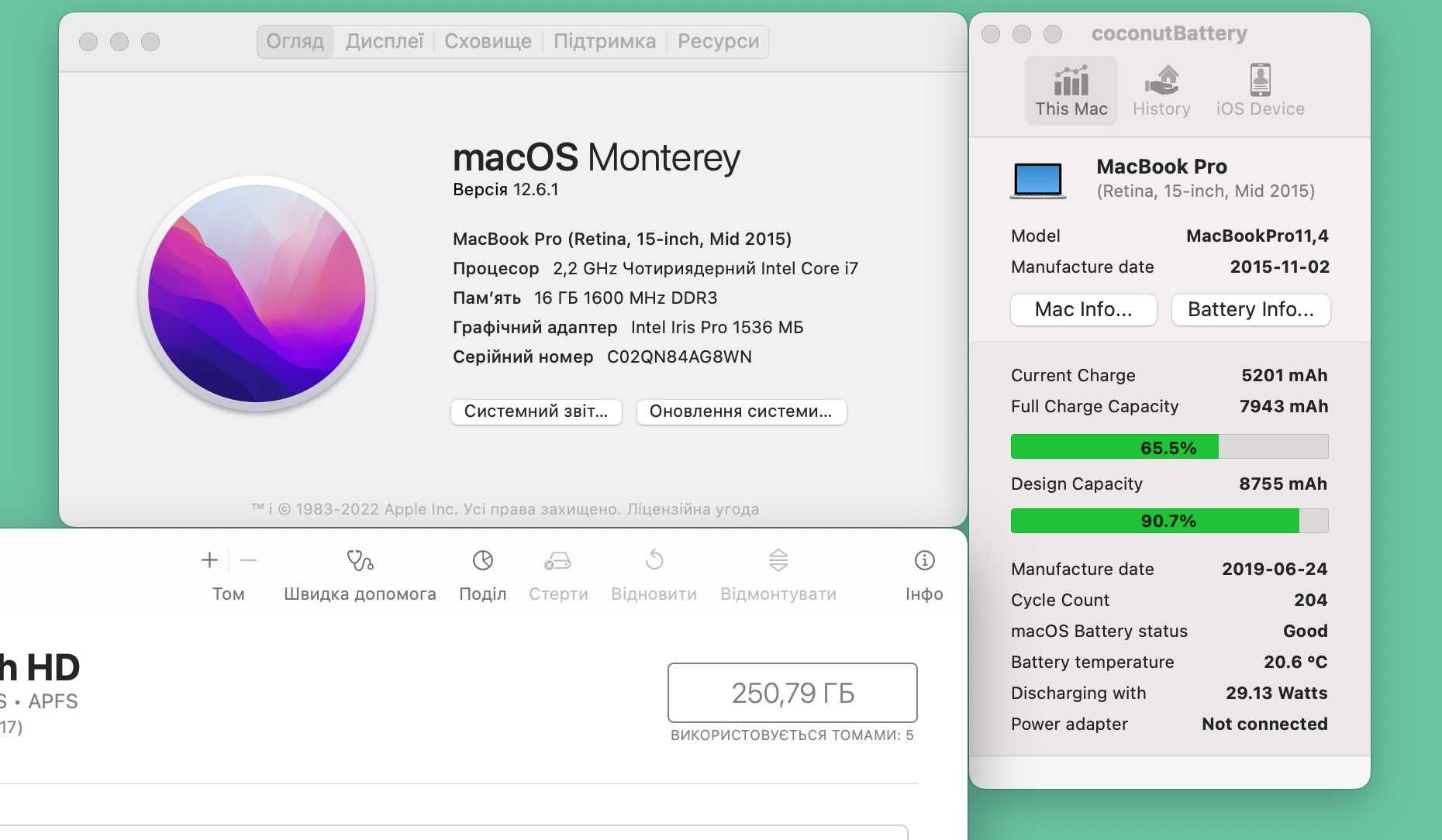Click Partition (Поділ) pie chart icon
This screenshot has height=840, width=1442.
click(482, 560)
